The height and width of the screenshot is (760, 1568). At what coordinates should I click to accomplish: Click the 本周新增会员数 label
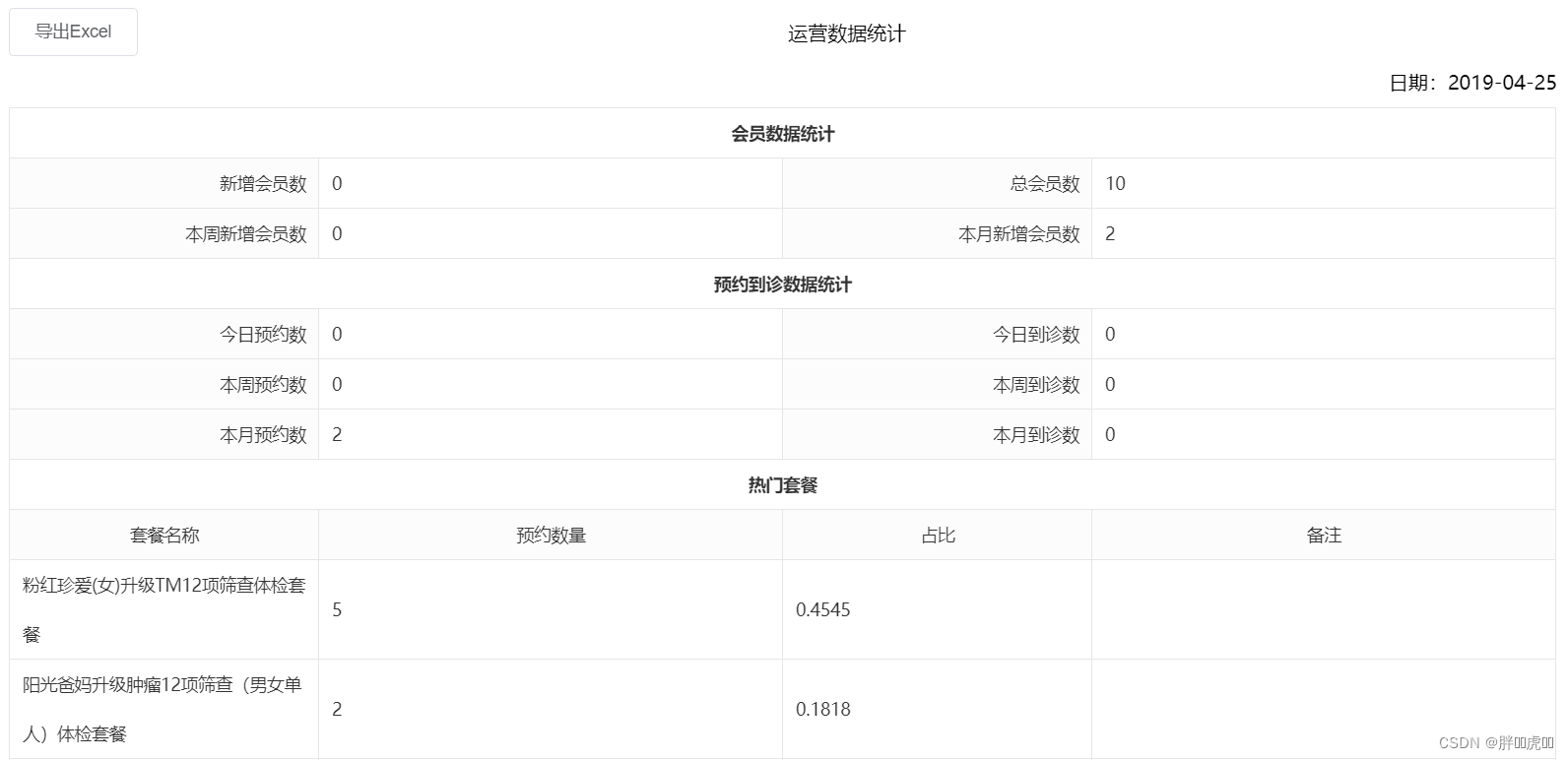(x=246, y=234)
